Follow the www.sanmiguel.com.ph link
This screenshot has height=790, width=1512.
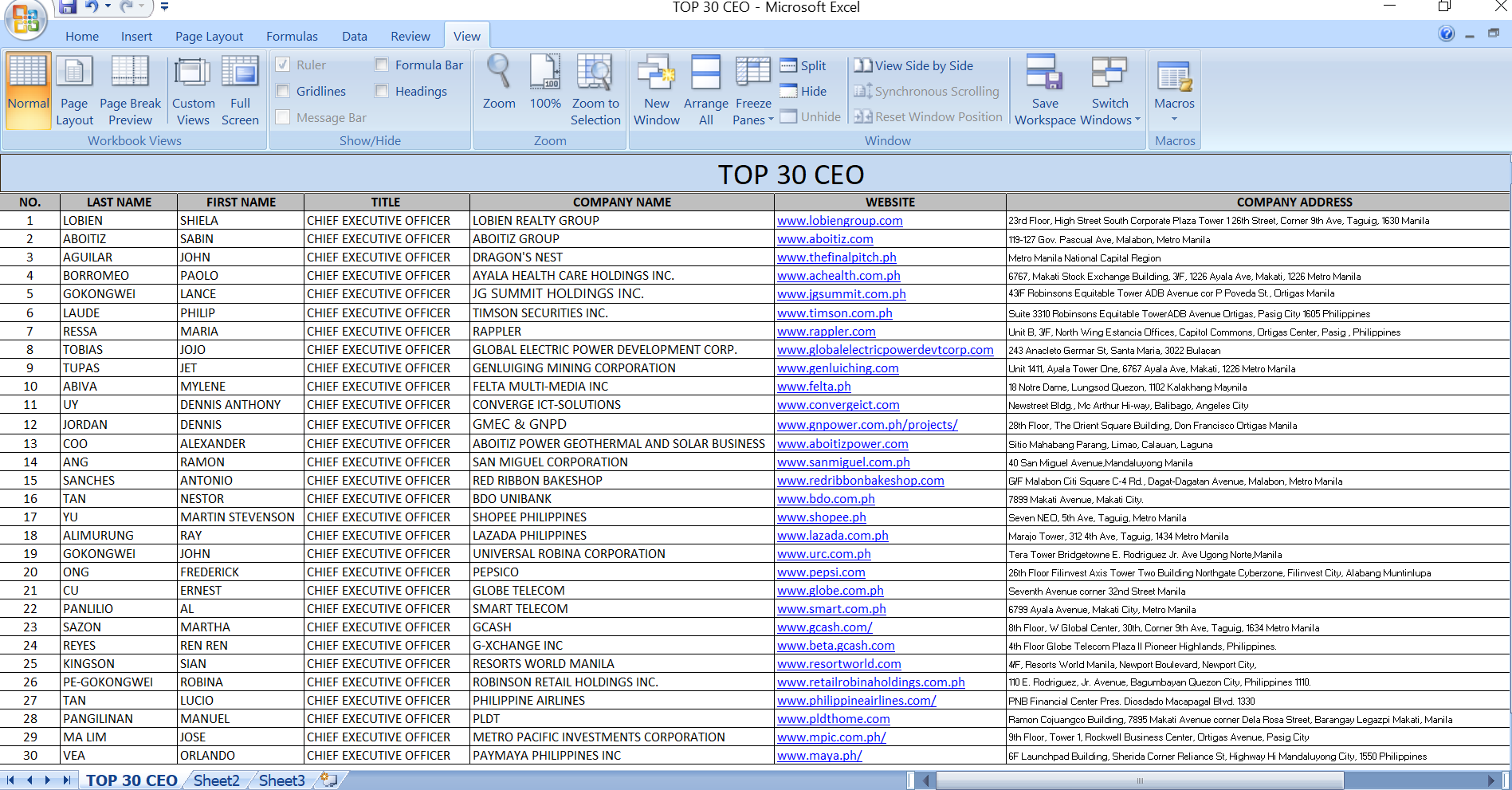point(843,462)
